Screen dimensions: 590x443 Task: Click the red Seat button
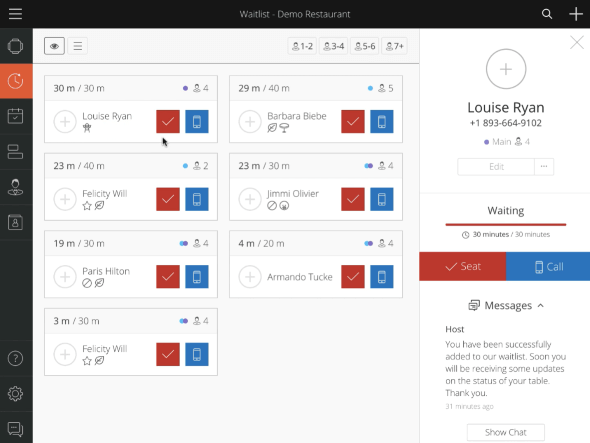pos(462,266)
